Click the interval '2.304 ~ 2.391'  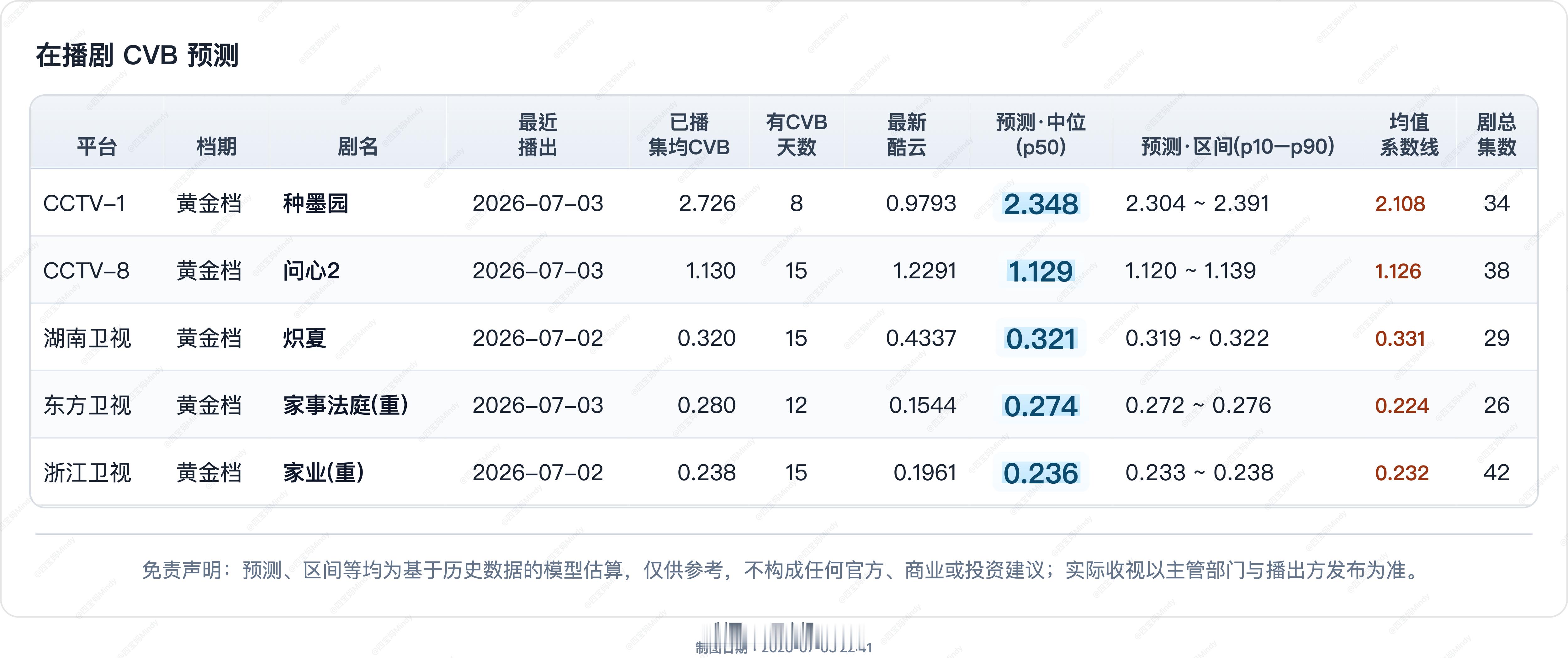point(1197,203)
